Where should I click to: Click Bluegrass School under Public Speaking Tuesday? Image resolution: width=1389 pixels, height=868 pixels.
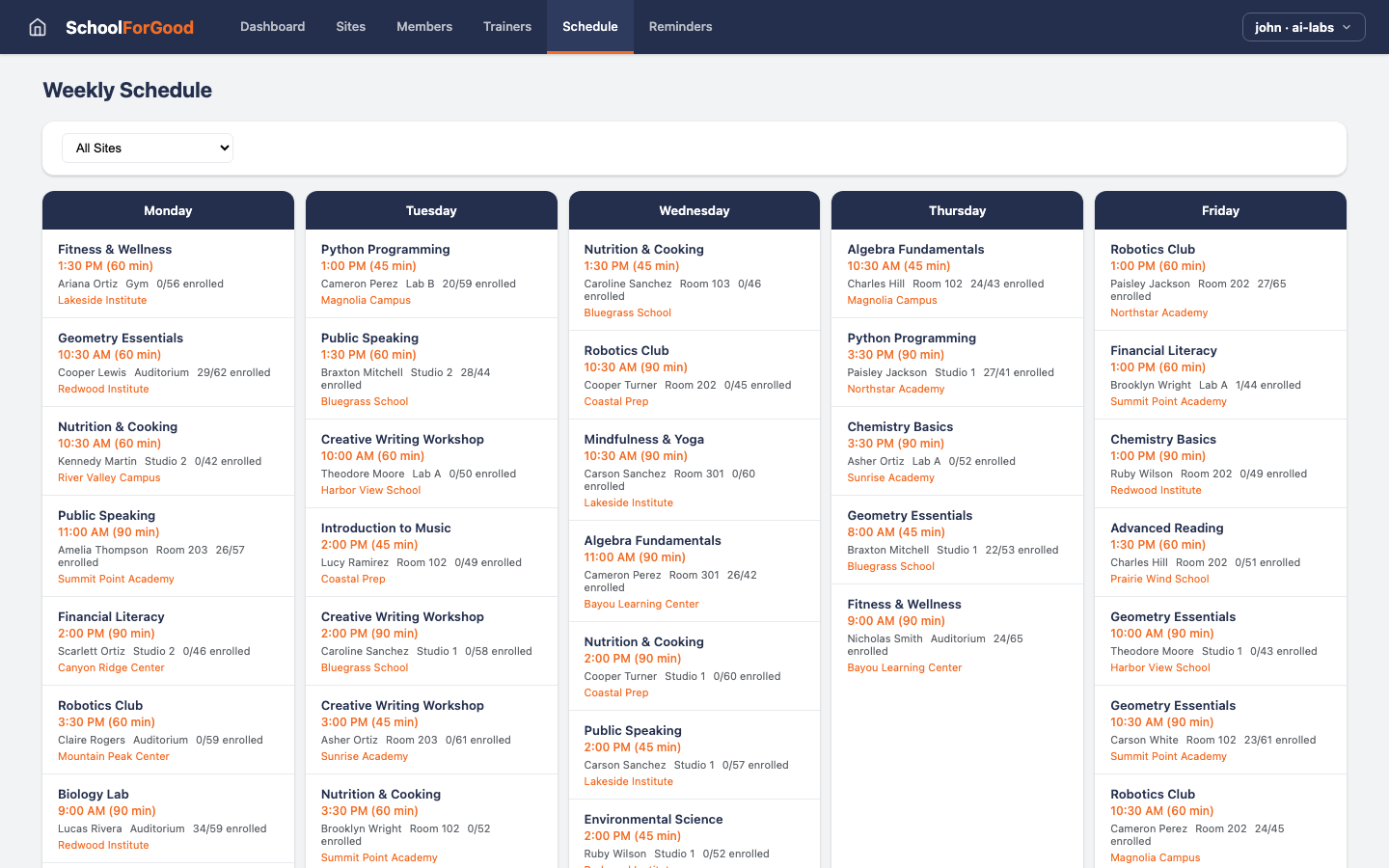[365, 401]
